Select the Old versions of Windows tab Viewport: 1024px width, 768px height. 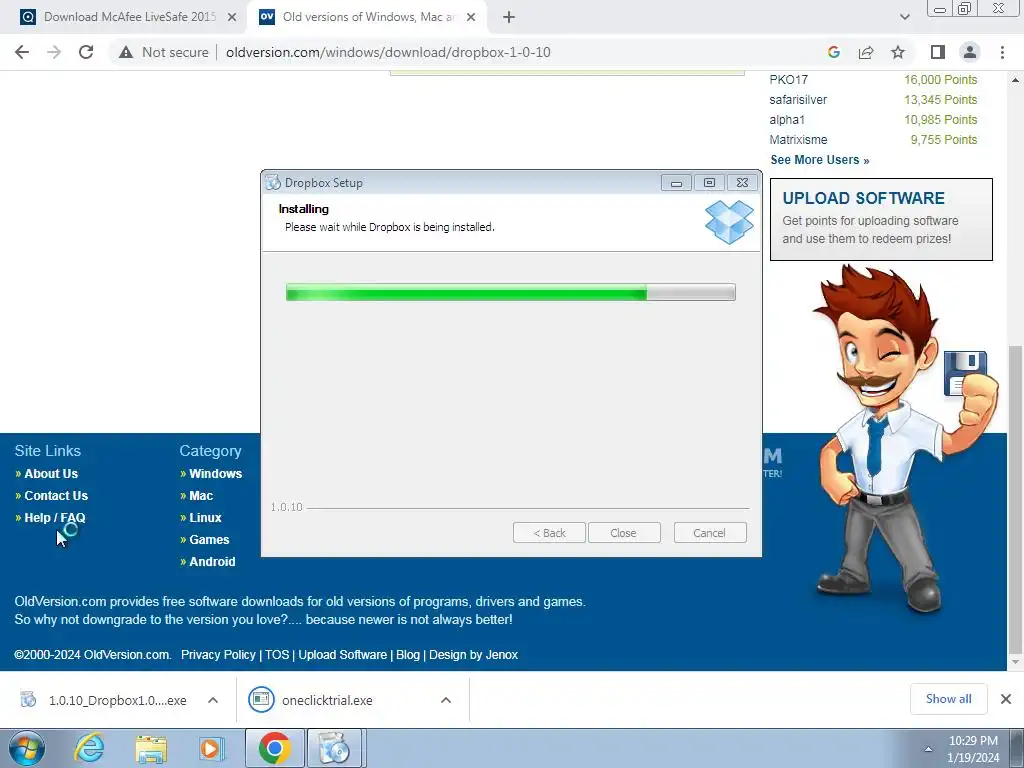[x=368, y=18]
